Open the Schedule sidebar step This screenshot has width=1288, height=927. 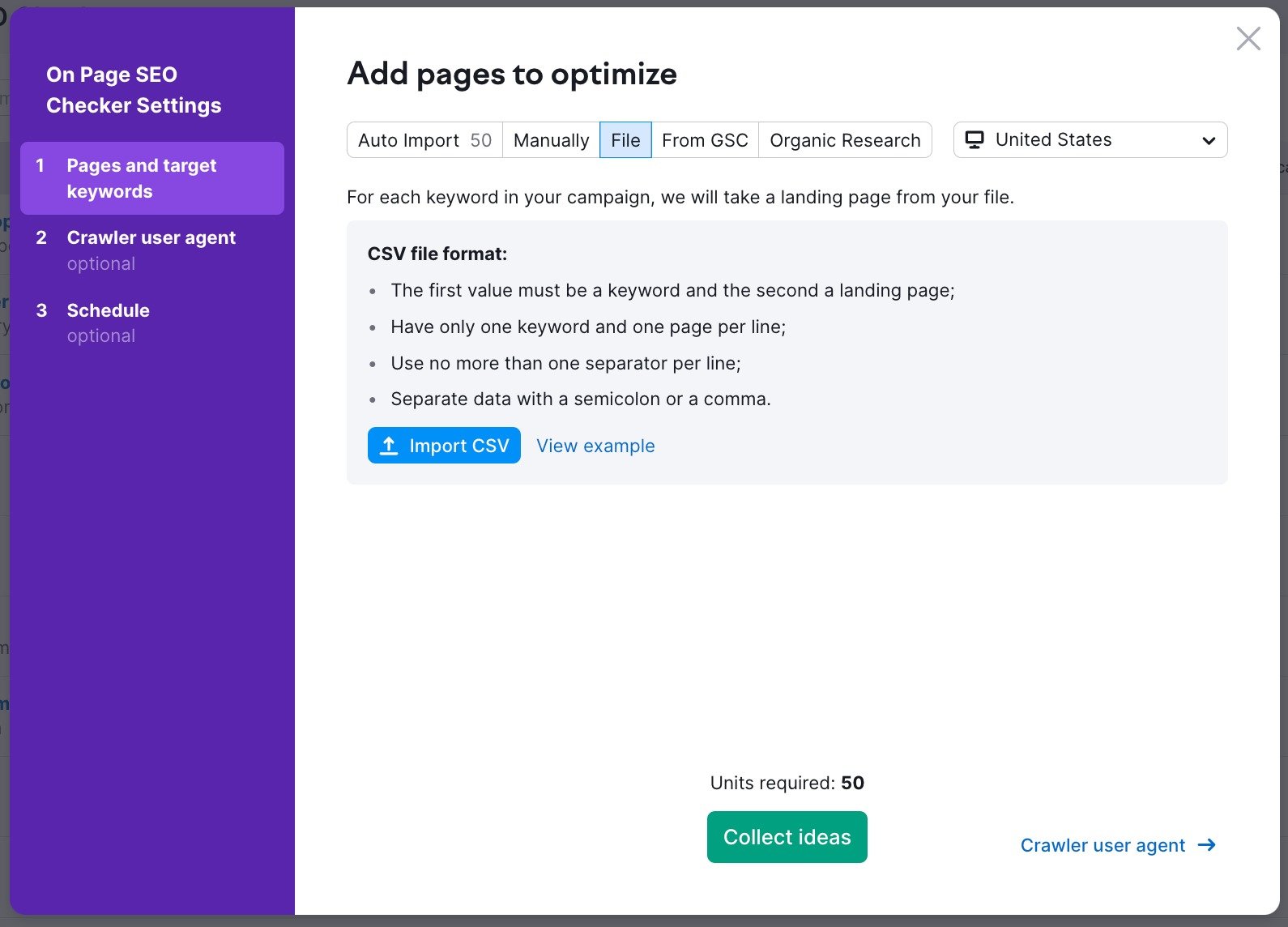109,311
